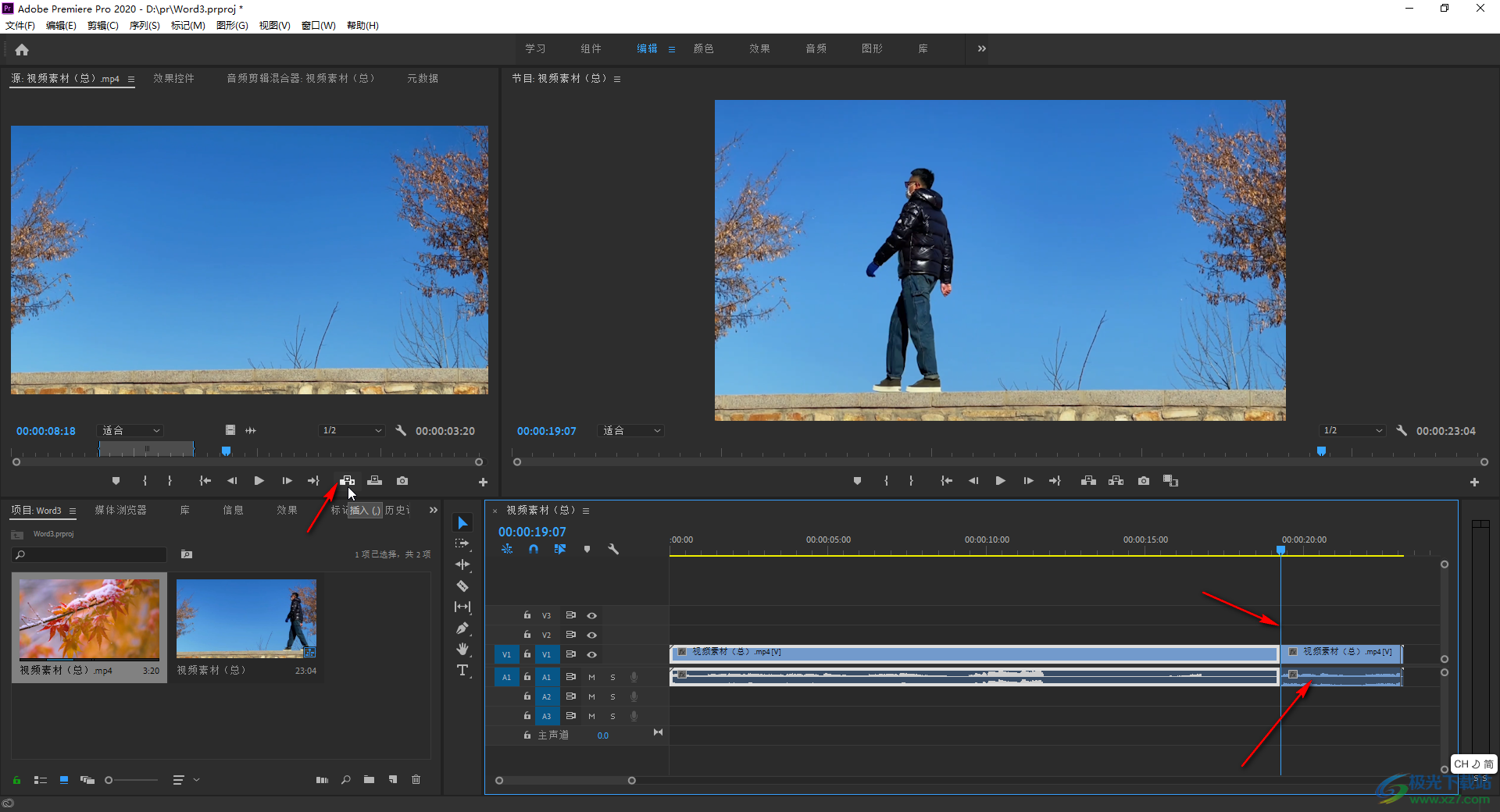Export frame from Program monitor
Image resolution: width=1500 pixels, height=812 pixels.
tap(1144, 481)
